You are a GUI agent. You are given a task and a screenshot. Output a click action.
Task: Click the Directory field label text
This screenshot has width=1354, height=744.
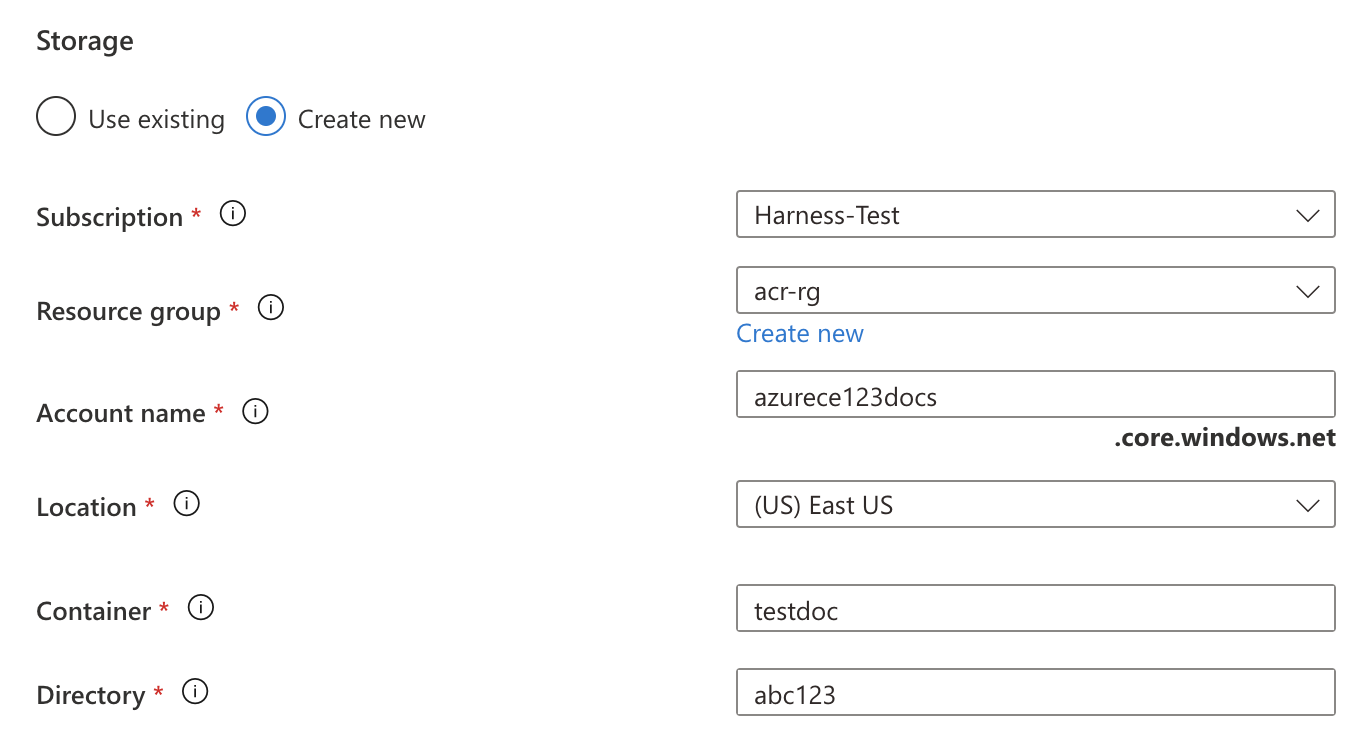pos(91,695)
